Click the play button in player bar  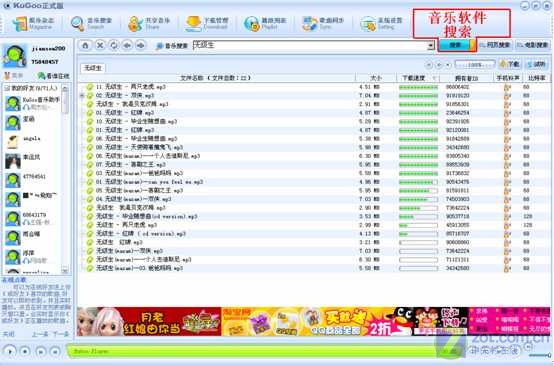(10, 351)
